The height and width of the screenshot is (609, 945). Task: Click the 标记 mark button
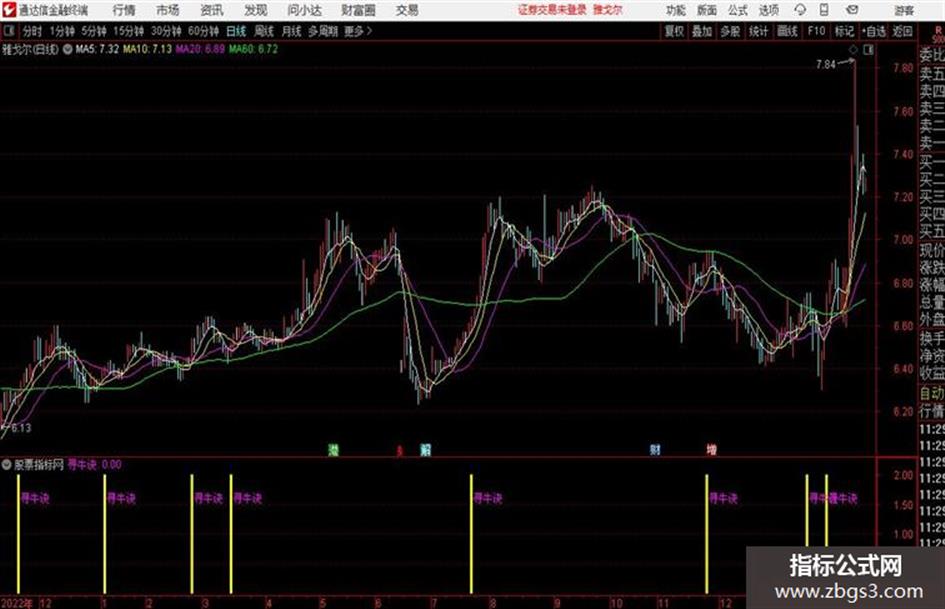[x=844, y=31]
